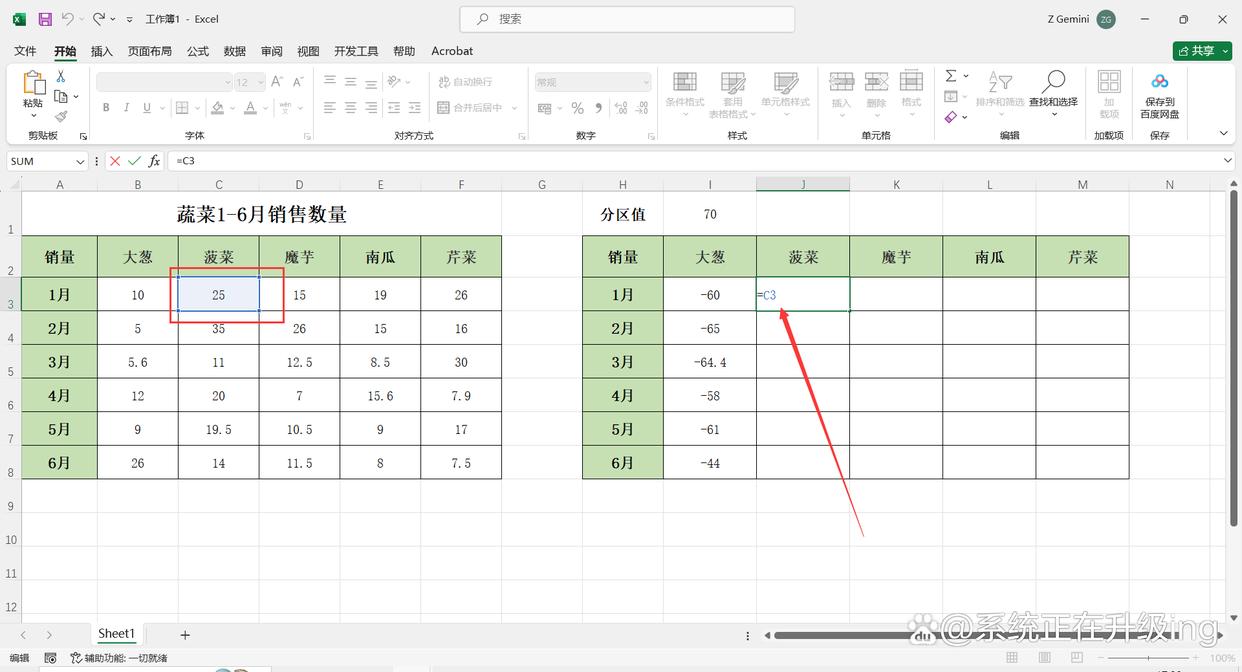The image size is (1242, 672).
Task: Expand the Name Box dropdown showing SUM
Action: tap(81, 161)
